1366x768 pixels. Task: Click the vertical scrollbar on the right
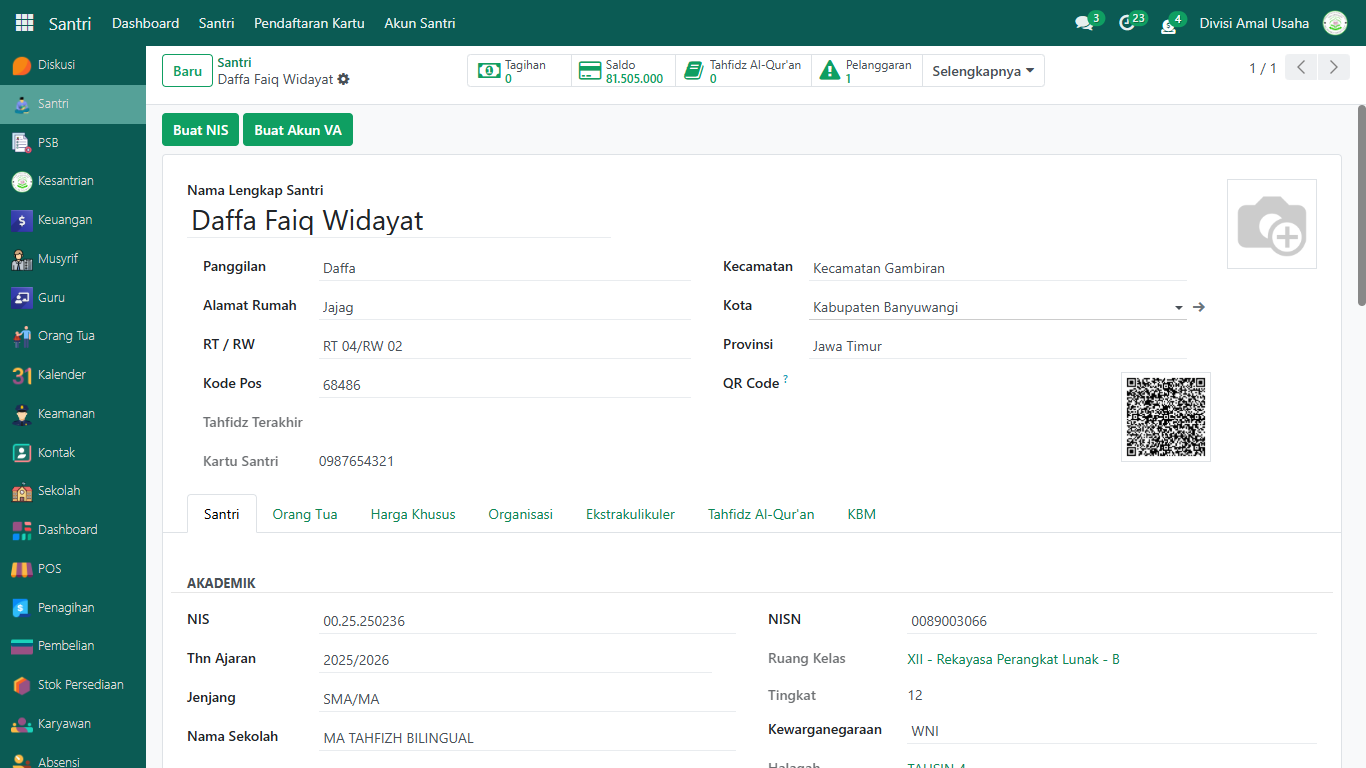(1361, 205)
